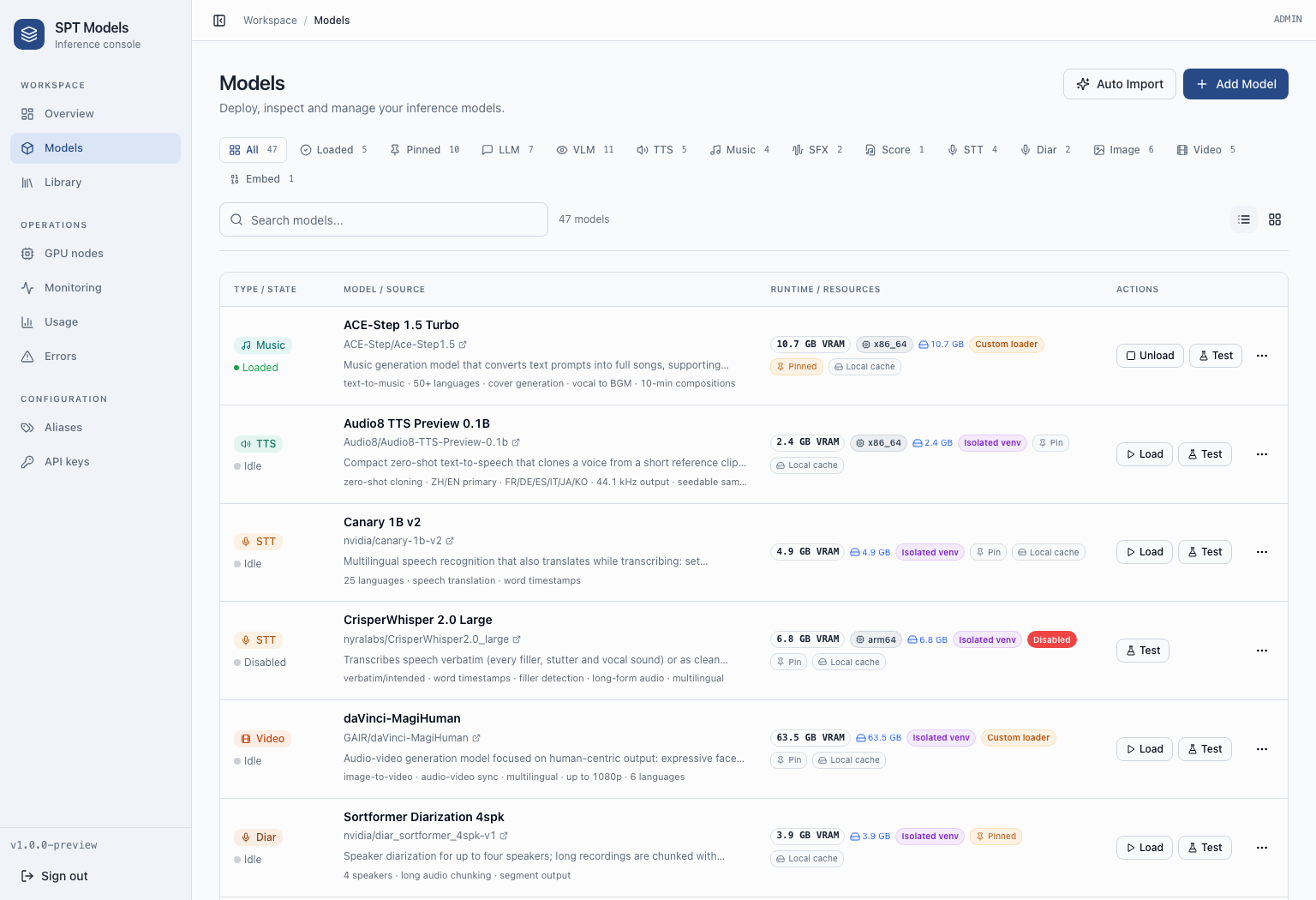
Task: Open external link for ACE-Step/Ace-Step1.5
Action: (x=463, y=345)
